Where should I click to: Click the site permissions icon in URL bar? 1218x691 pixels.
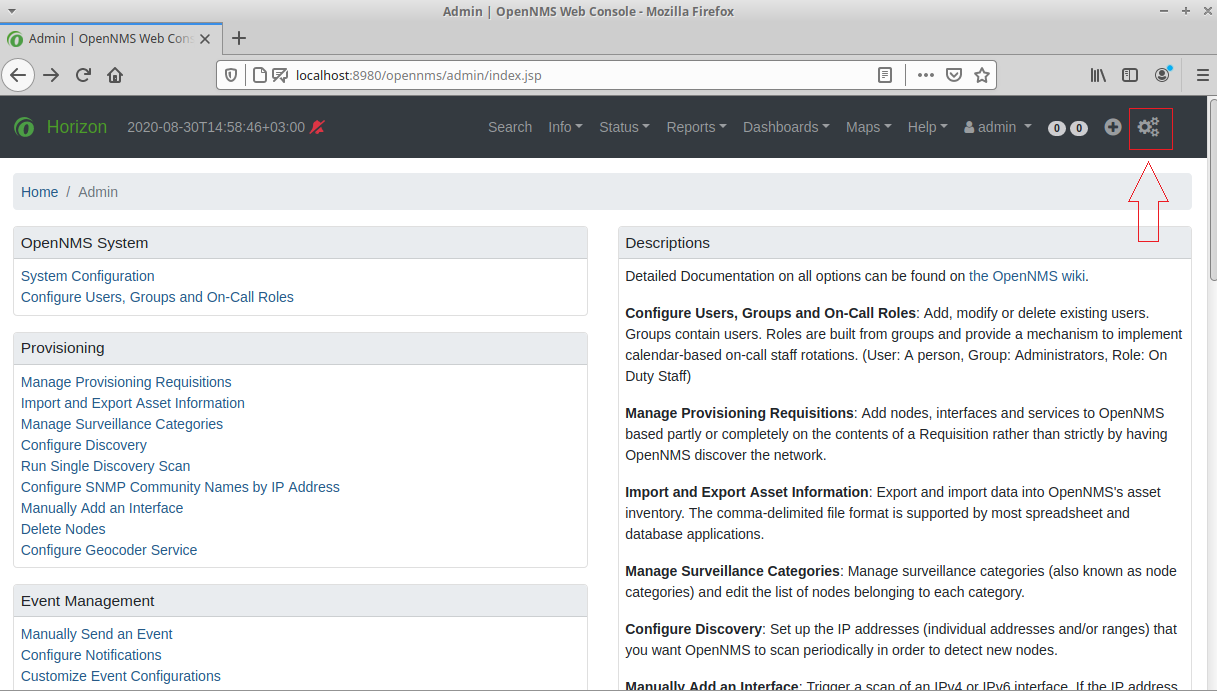pyautogui.click(x=279, y=75)
